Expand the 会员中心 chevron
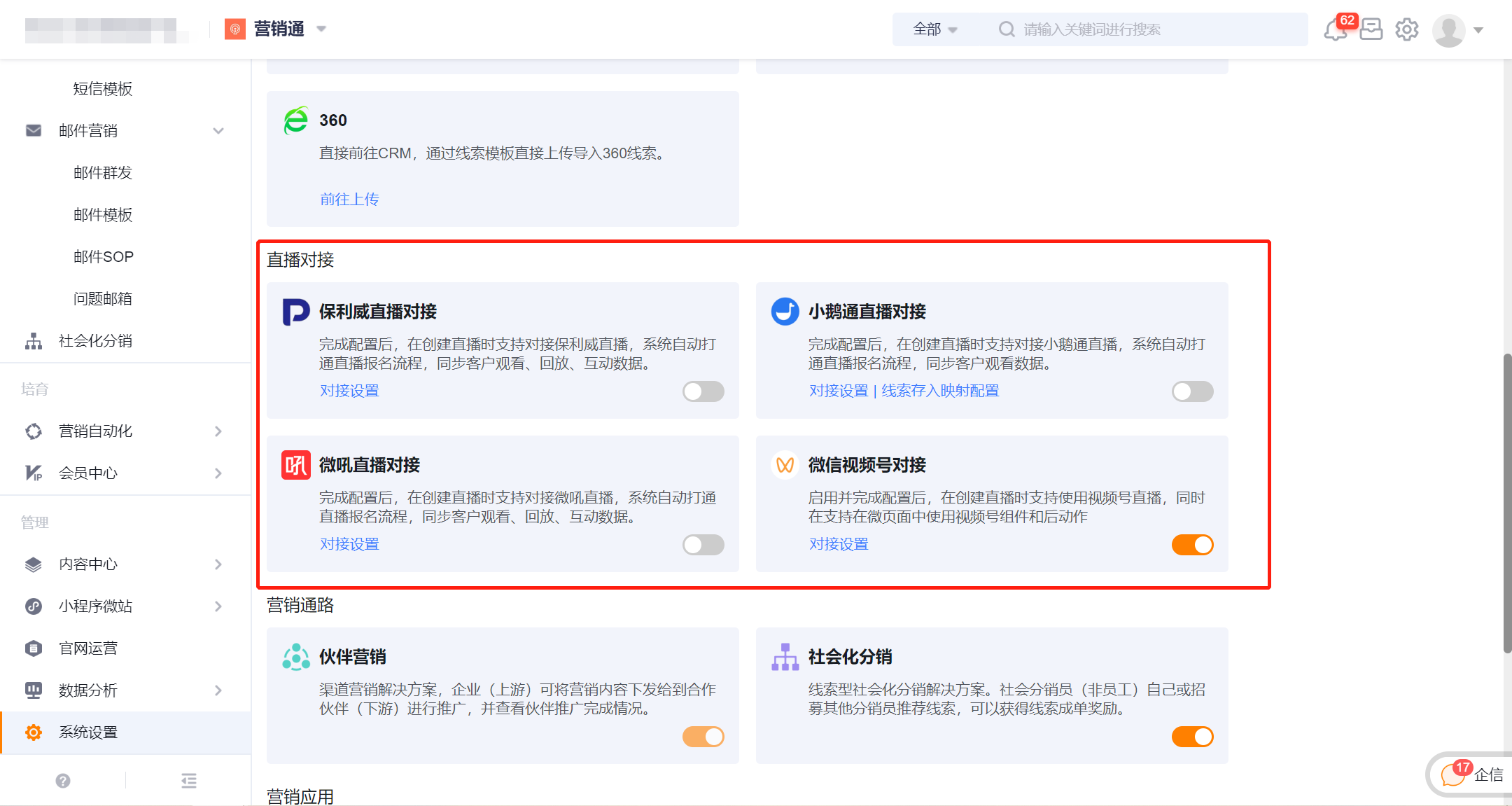Image resolution: width=1512 pixels, height=806 pixels. tap(218, 473)
